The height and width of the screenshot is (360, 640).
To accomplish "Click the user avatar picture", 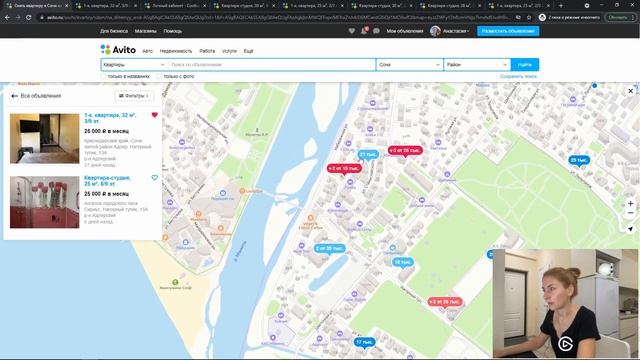I will click(x=435, y=31).
